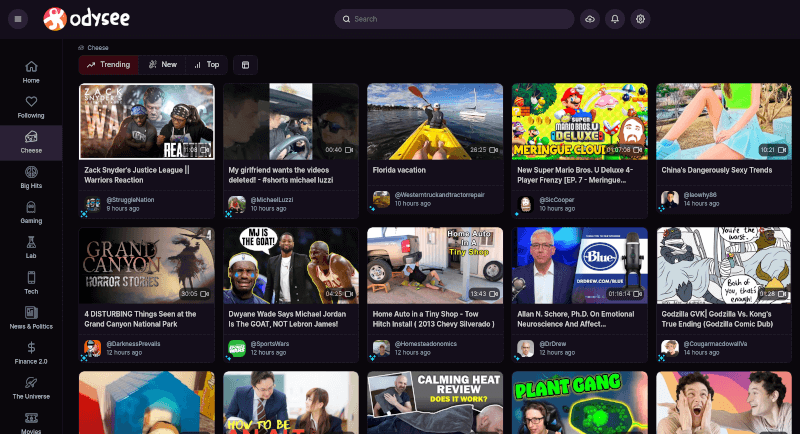Open Finance 2.0 category
This screenshot has height=434, width=800.
point(31,353)
